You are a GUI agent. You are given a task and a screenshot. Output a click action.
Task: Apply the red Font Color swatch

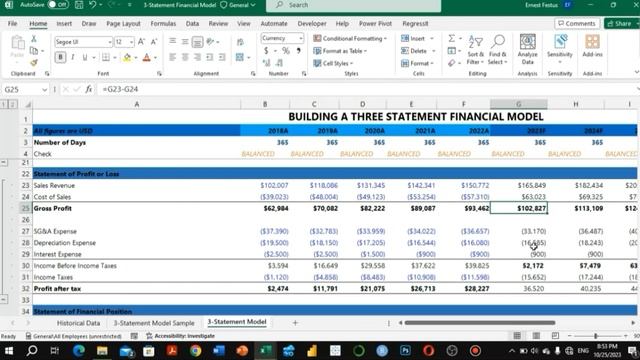pyautogui.click(x=147, y=58)
